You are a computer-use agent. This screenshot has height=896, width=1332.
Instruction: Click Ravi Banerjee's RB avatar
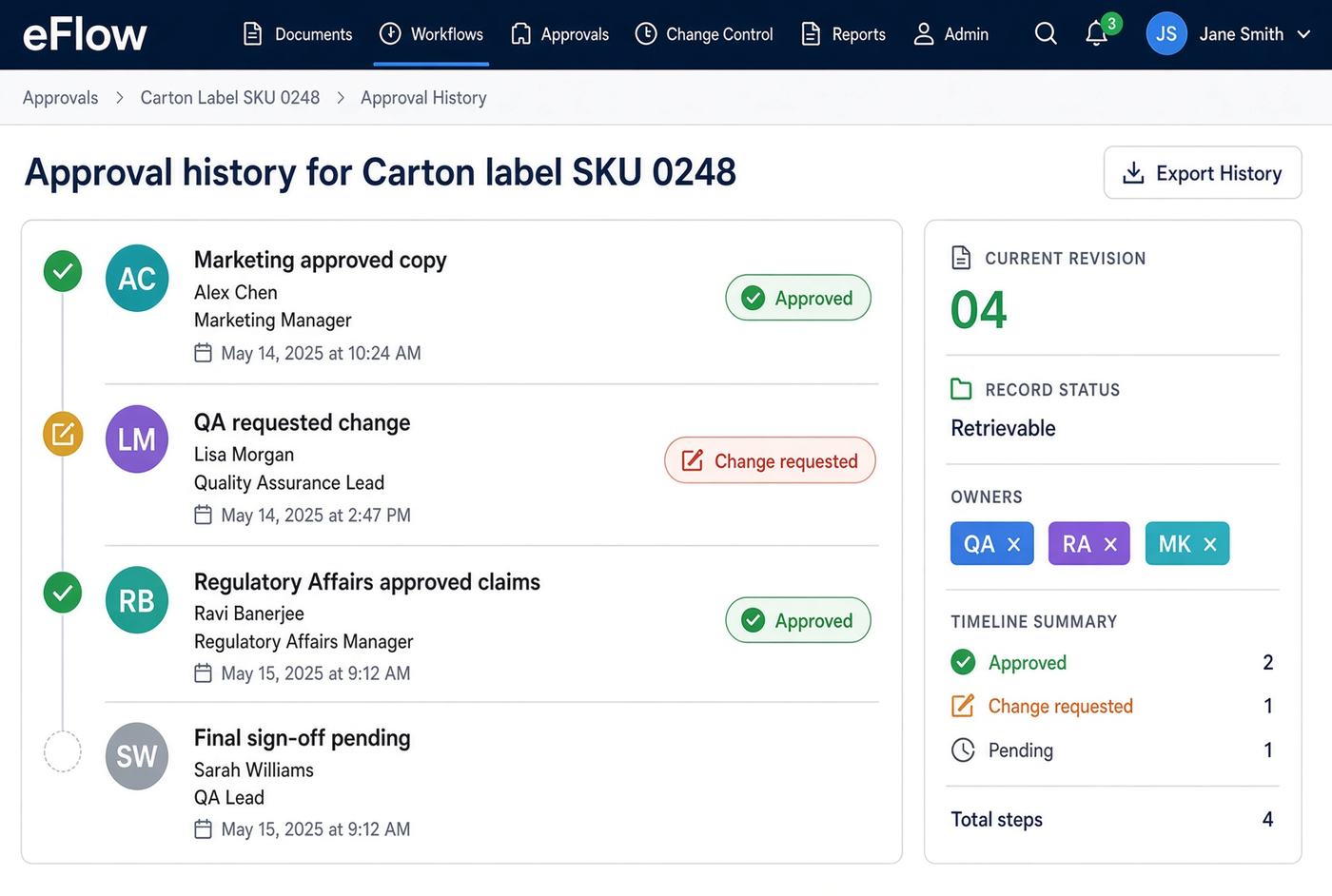coord(137,600)
